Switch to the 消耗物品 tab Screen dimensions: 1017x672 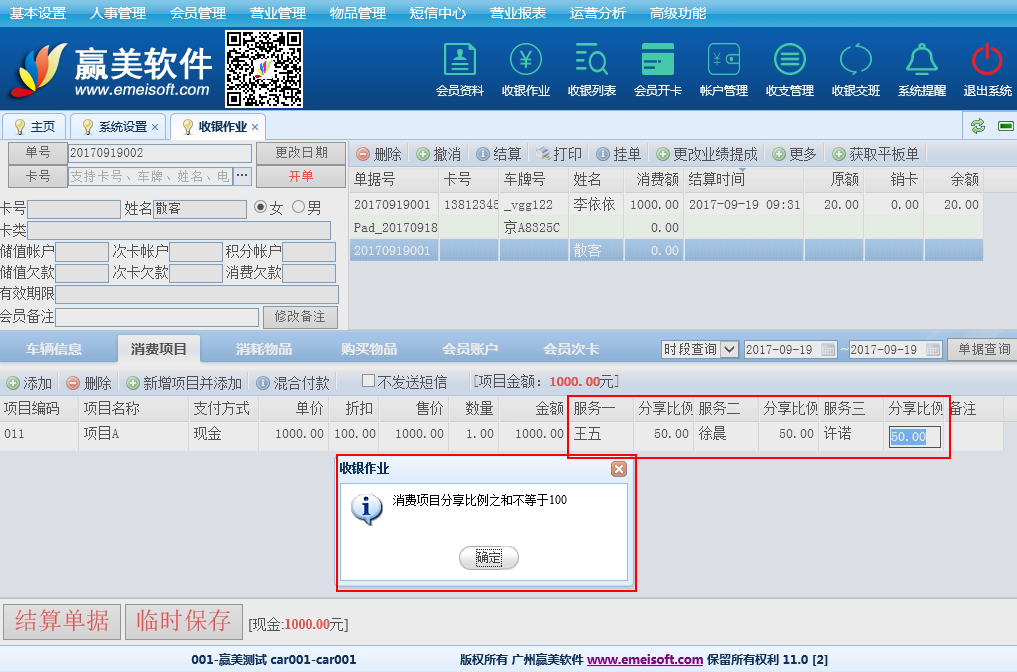click(264, 349)
